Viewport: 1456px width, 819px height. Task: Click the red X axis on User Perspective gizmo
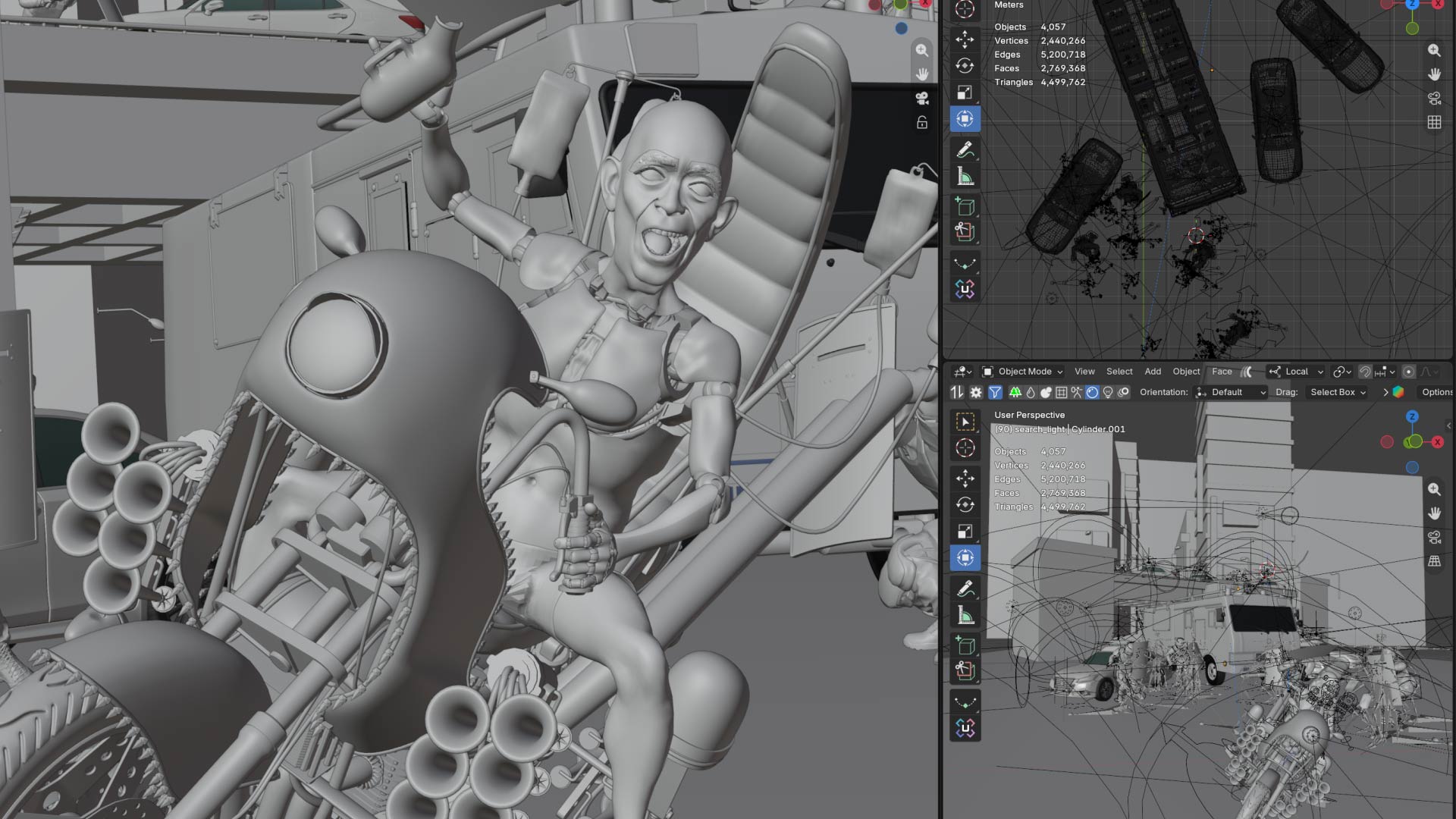click(1437, 442)
